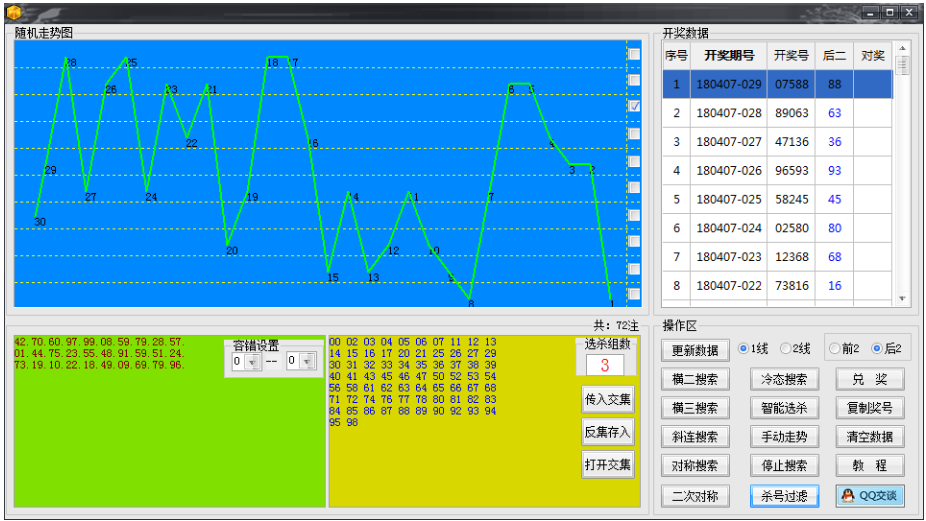
Task: Select the row with 180407-027
Action: [x=777, y=142]
